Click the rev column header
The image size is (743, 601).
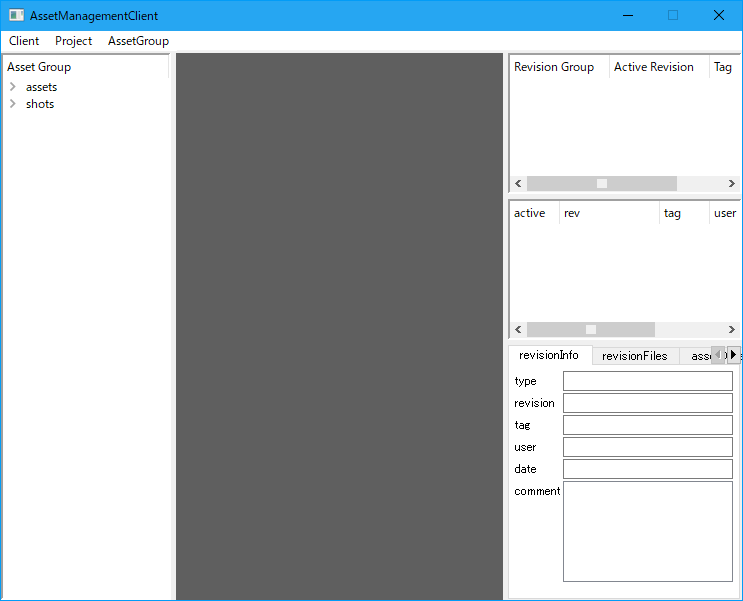(x=609, y=213)
